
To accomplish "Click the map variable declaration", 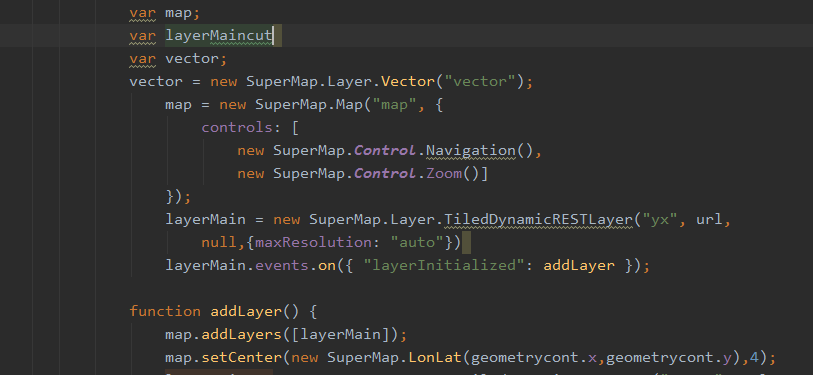I will click(178, 12).
